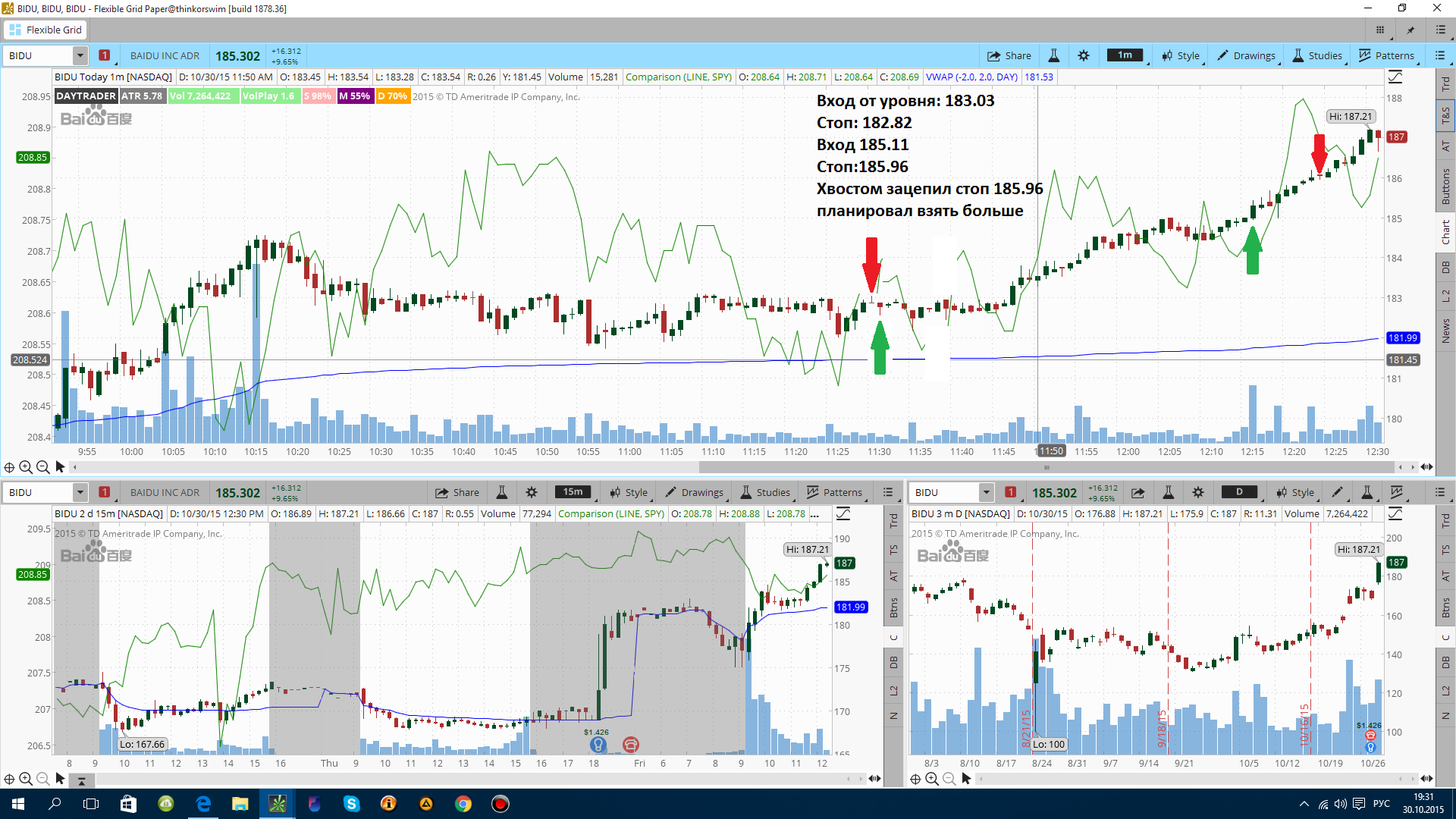Open Style menu in top chart toolbar
The image size is (1456, 819).
pos(1181,55)
